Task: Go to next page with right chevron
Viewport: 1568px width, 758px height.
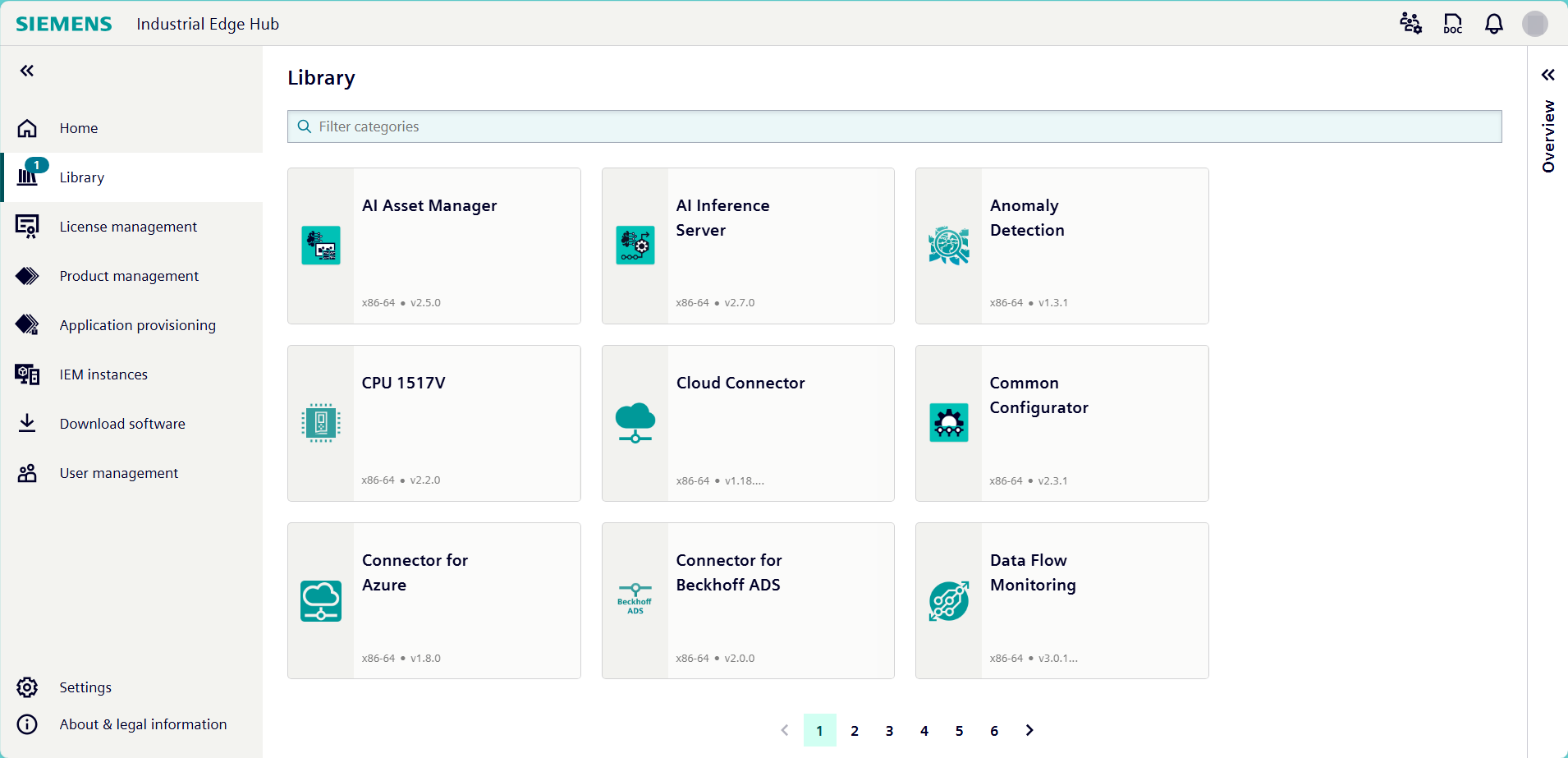Action: click(x=1029, y=730)
